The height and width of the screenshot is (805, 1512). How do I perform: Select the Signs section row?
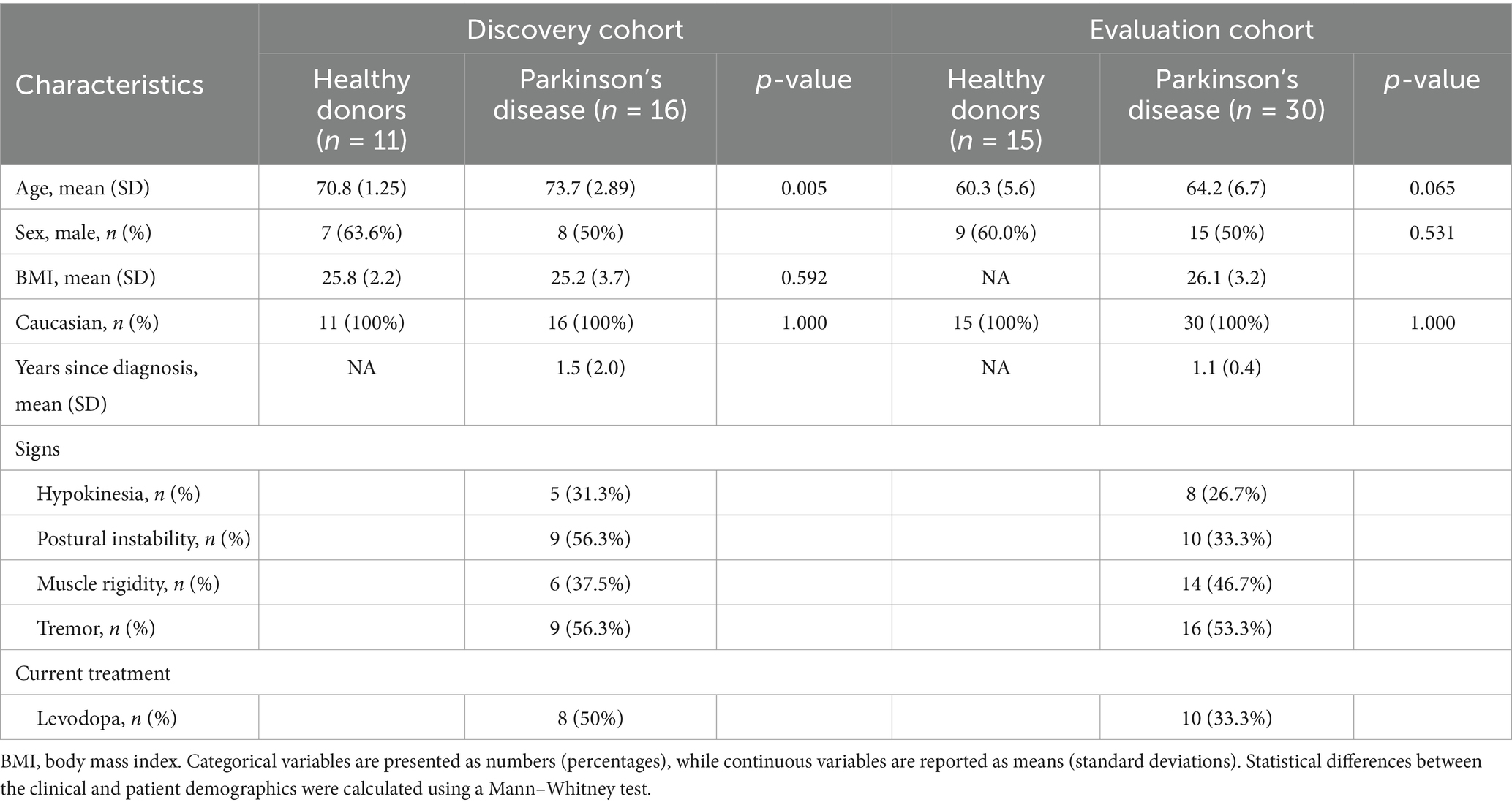(x=38, y=448)
